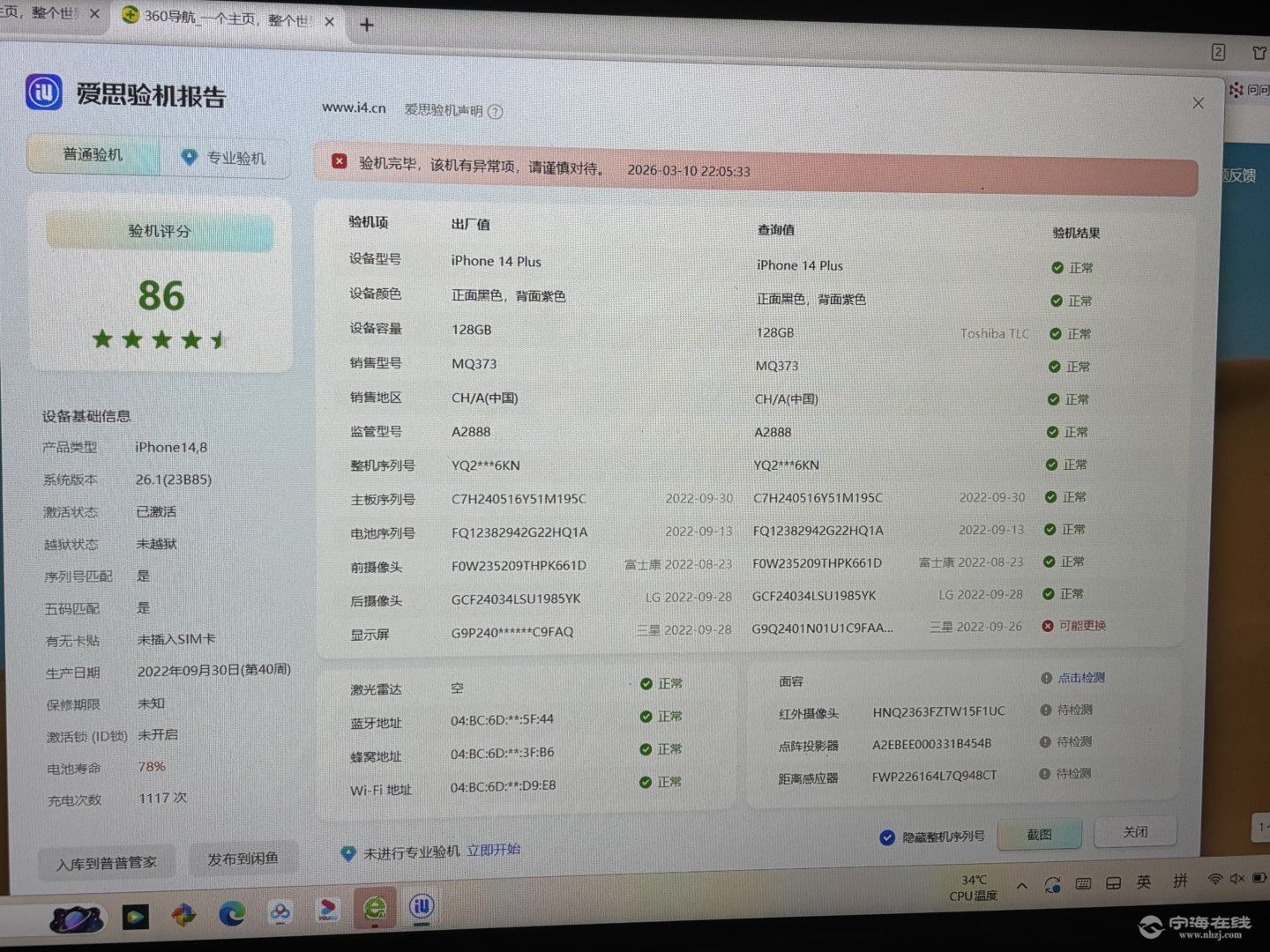Select the 普通验机 tab
The height and width of the screenshot is (952, 1270).
click(x=93, y=155)
